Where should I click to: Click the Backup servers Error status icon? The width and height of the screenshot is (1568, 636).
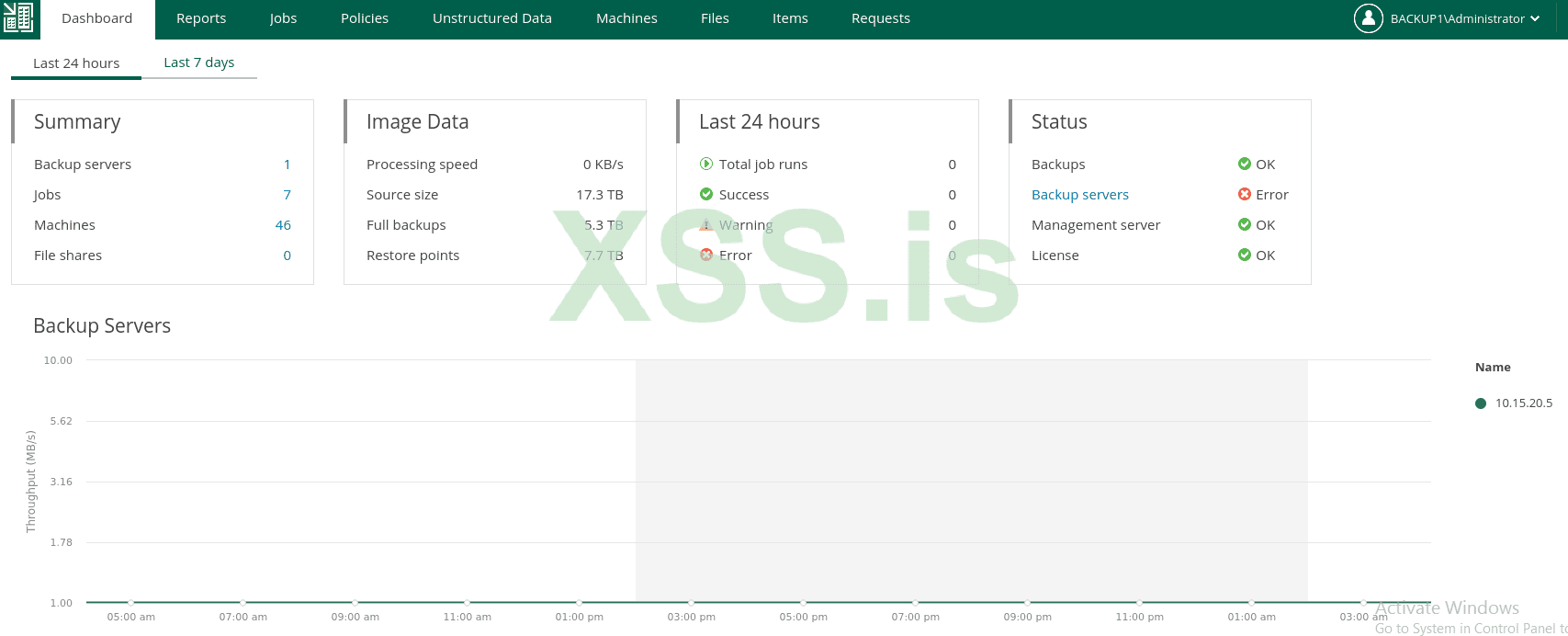(x=1245, y=195)
